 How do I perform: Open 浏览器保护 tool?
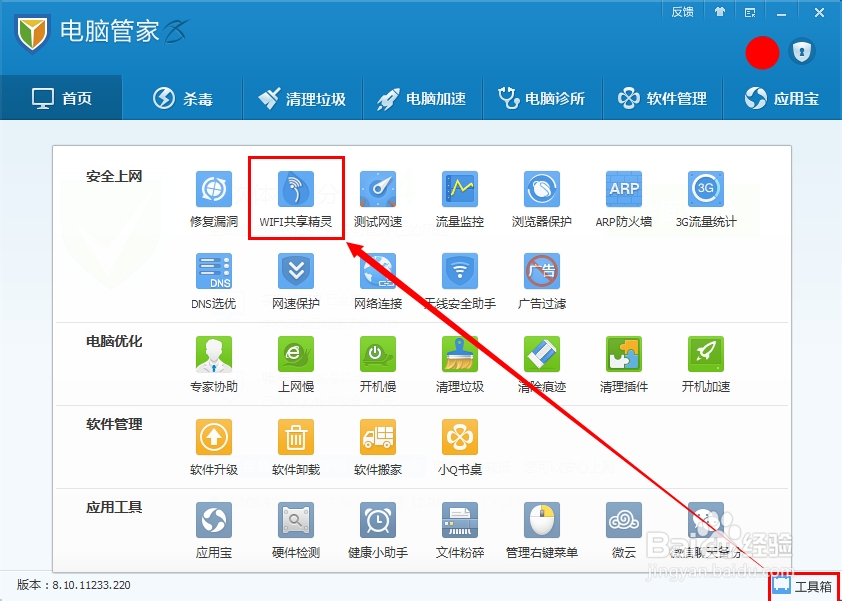coord(542,199)
